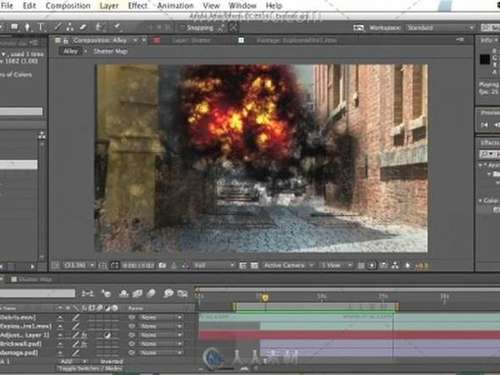This screenshot has height=375, width=500.
Task: Click the Fast Previews button
Action: (x=372, y=266)
